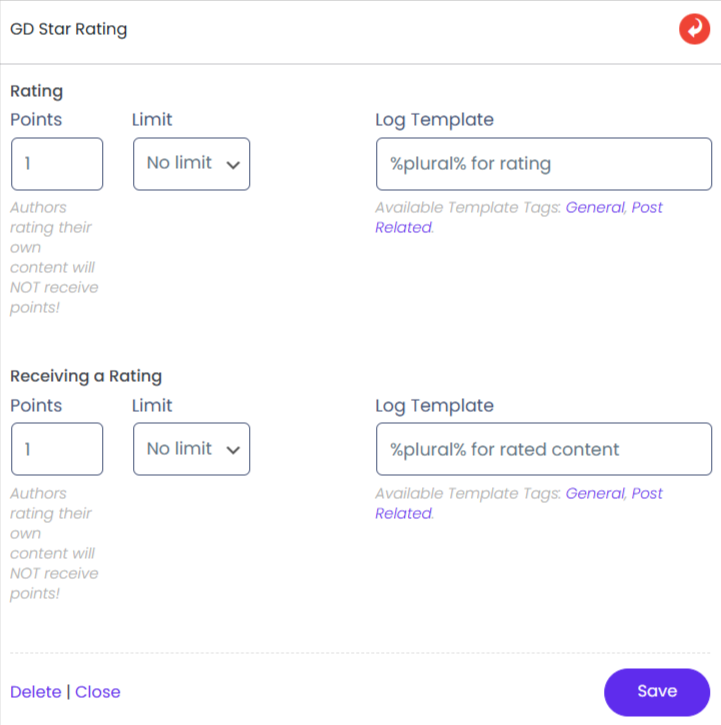Open the Limit dropdown under Rating
This screenshot has width=721, height=725.
pos(191,164)
